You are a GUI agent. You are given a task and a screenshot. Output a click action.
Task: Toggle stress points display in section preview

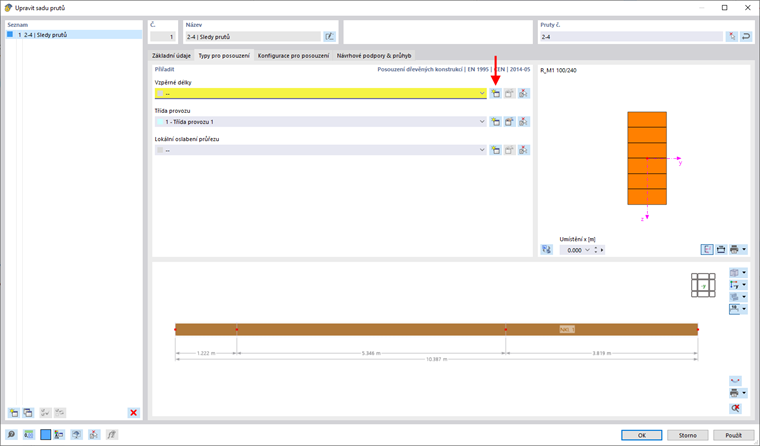(707, 249)
